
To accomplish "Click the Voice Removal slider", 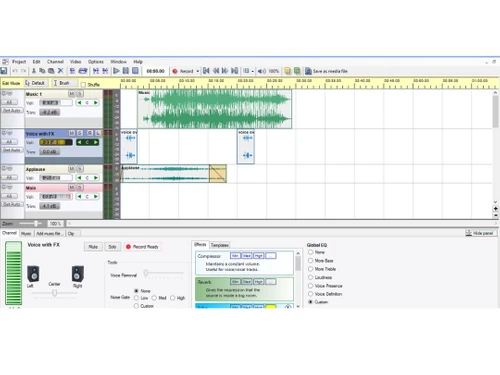I will pyautogui.click(x=164, y=273).
